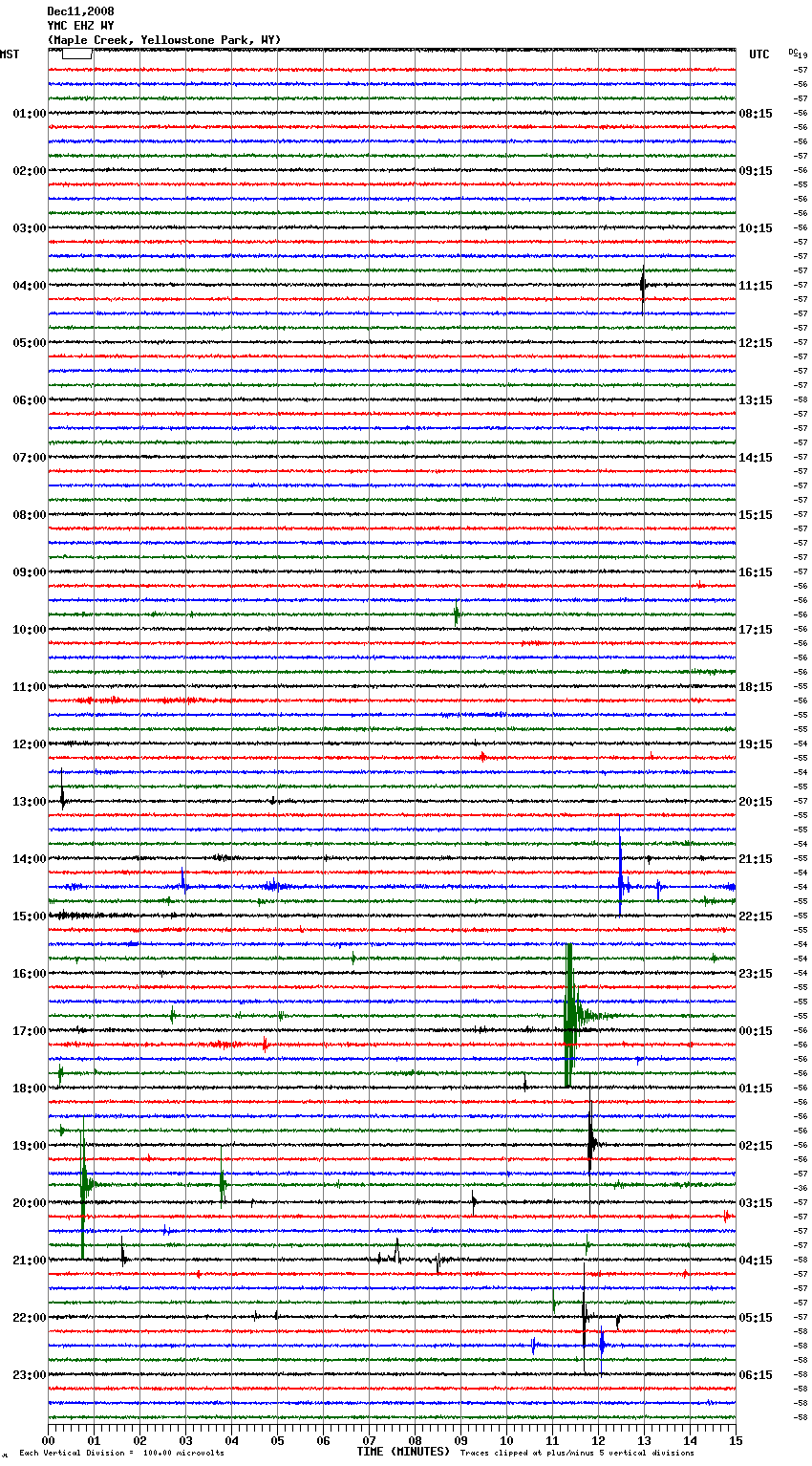Select the 08:00 MST time label
The width and height of the screenshot is (812, 1466).
pyautogui.click(x=30, y=515)
